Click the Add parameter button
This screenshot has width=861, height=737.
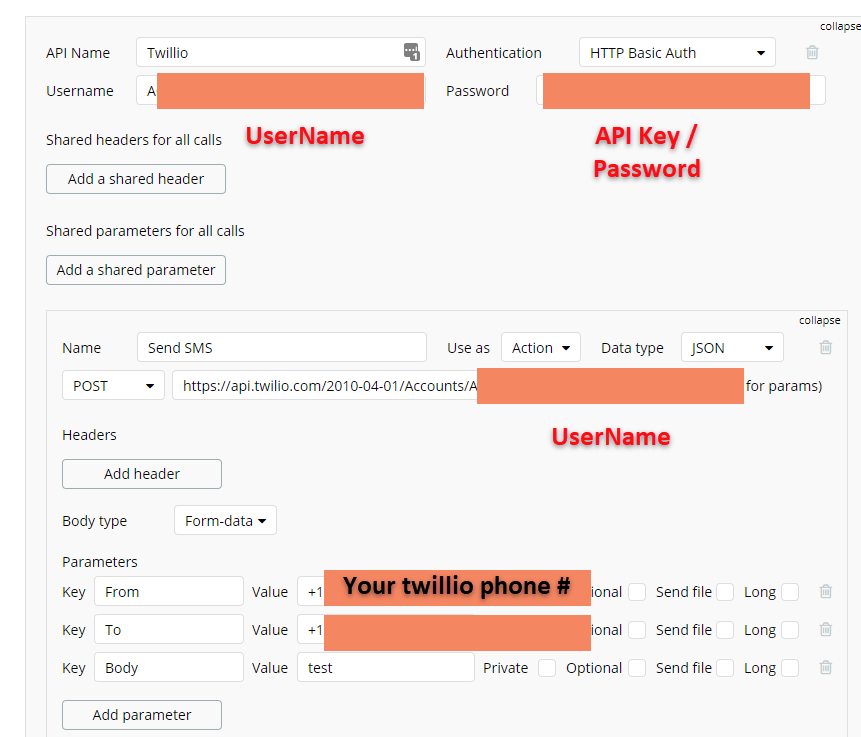click(x=142, y=715)
